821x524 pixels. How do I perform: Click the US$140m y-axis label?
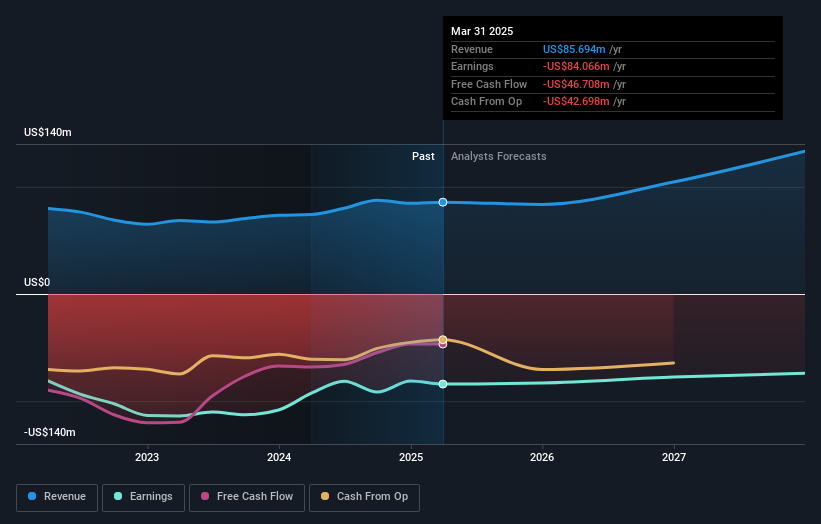tap(48, 132)
